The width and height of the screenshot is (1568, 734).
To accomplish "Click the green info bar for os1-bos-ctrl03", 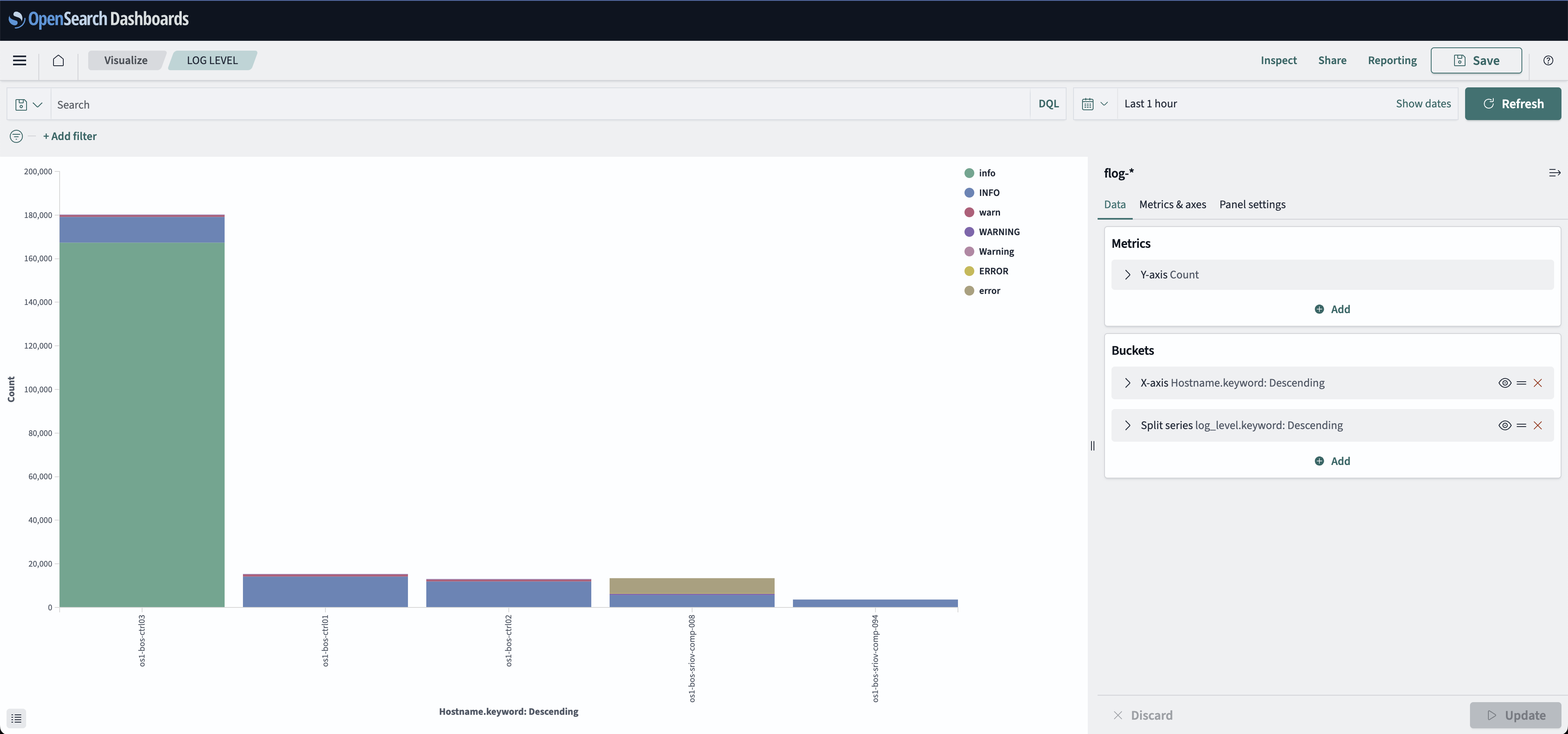I will click(142, 425).
